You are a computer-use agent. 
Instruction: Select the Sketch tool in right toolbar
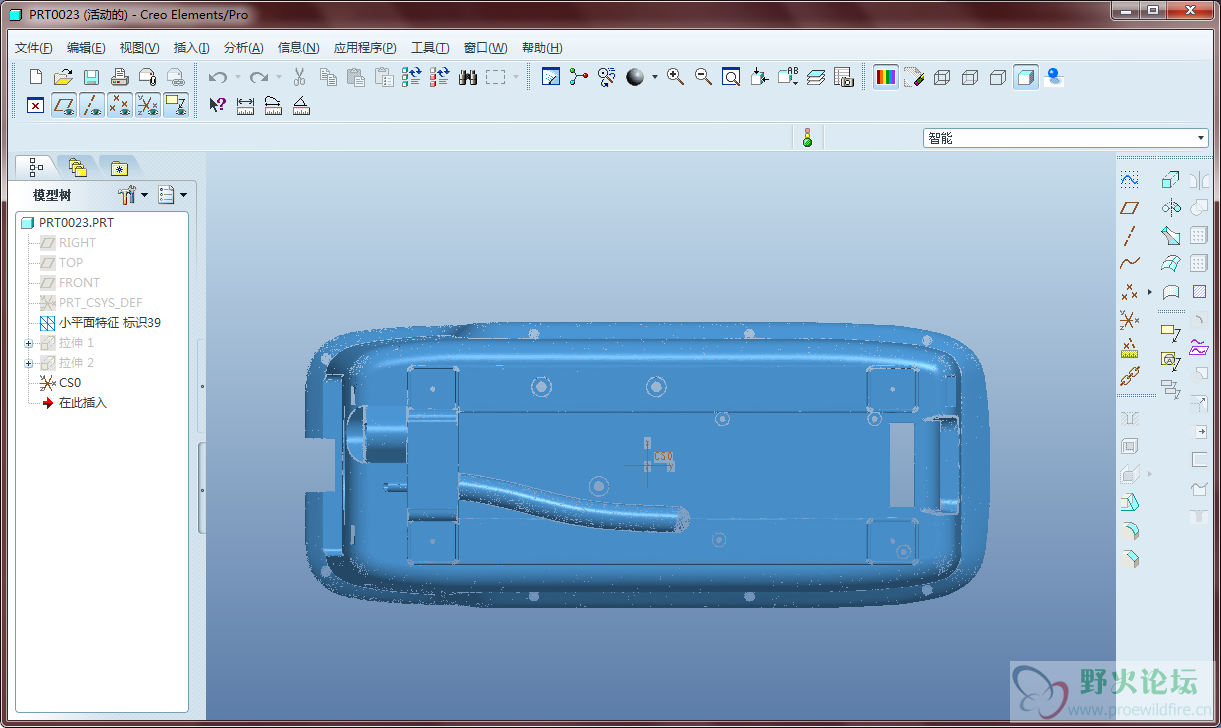click(x=1129, y=180)
